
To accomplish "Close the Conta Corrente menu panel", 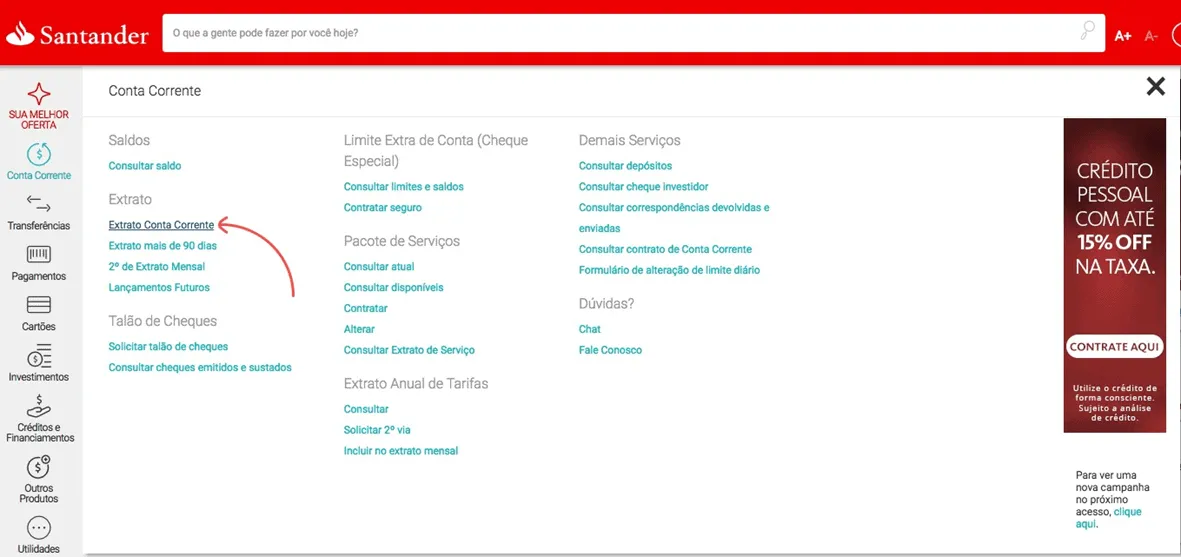I will (x=1155, y=87).
